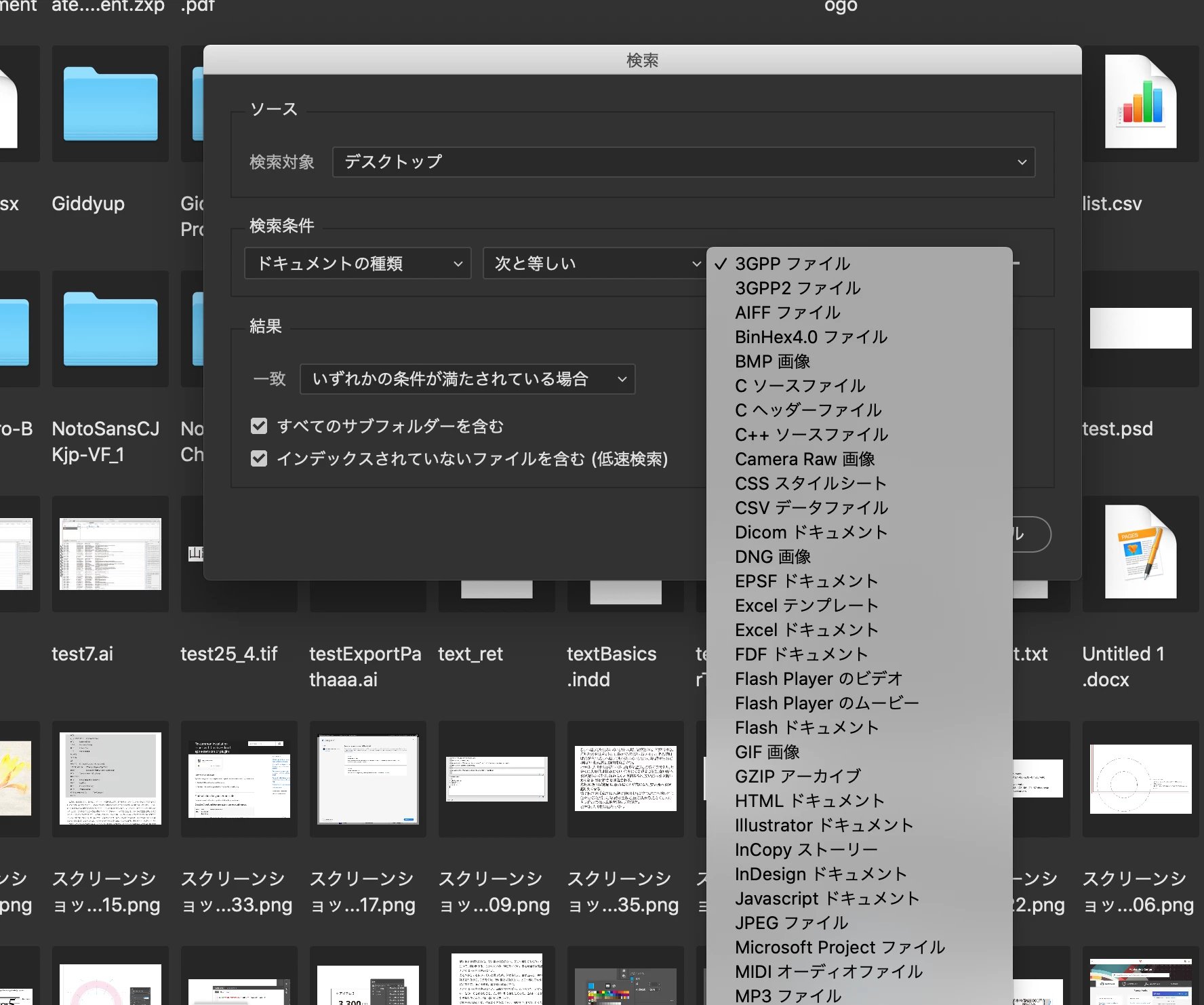This screenshot has height=1005, width=1204.
Task: Toggle すべてのサブフォルダーを含む checkbox
Action: [258, 426]
